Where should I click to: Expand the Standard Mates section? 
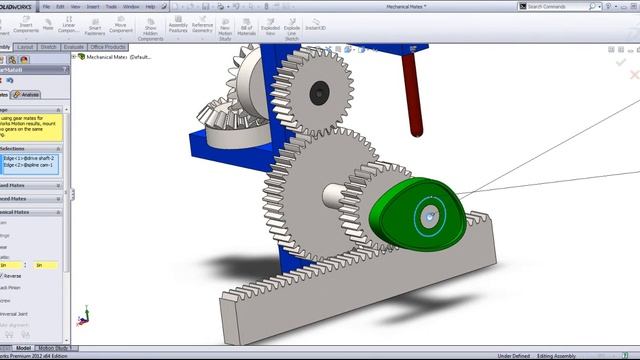click(x=58, y=186)
